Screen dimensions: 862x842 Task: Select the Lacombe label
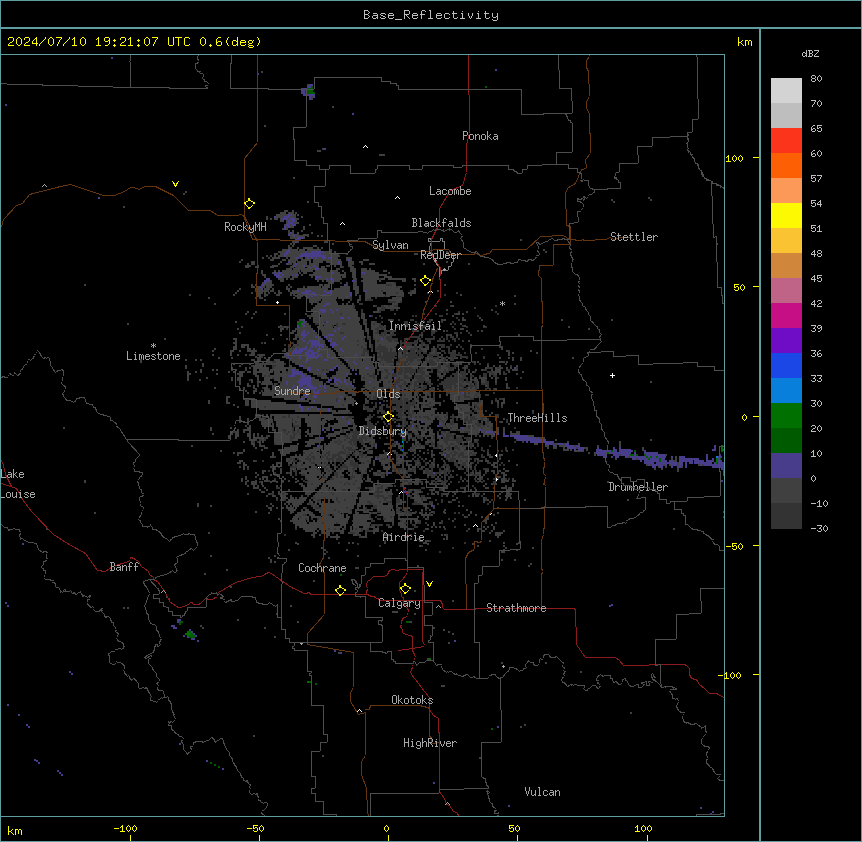pos(450,191)
